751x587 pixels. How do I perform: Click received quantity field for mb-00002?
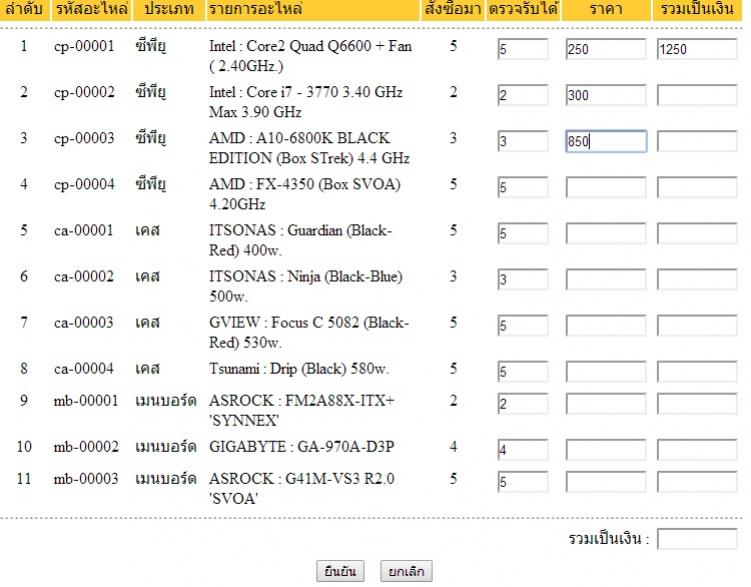(523, 450)
